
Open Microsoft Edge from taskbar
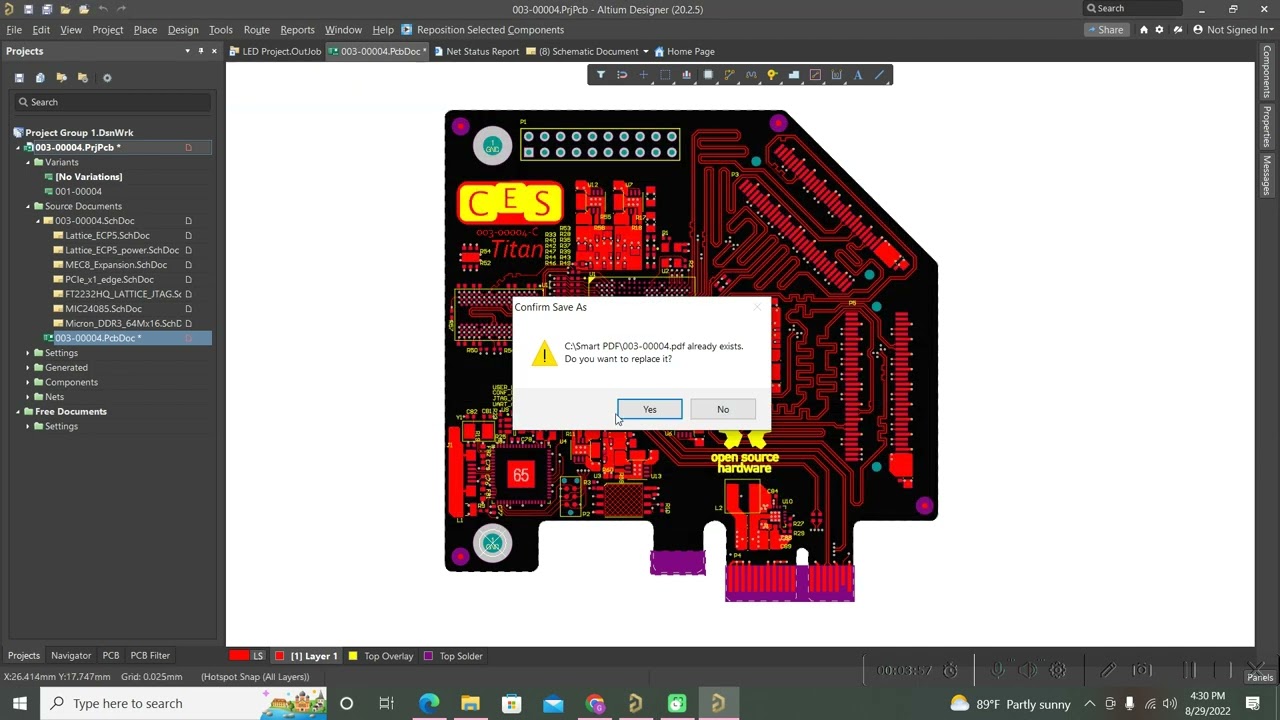pyautogui.click(x=428, y=704)
